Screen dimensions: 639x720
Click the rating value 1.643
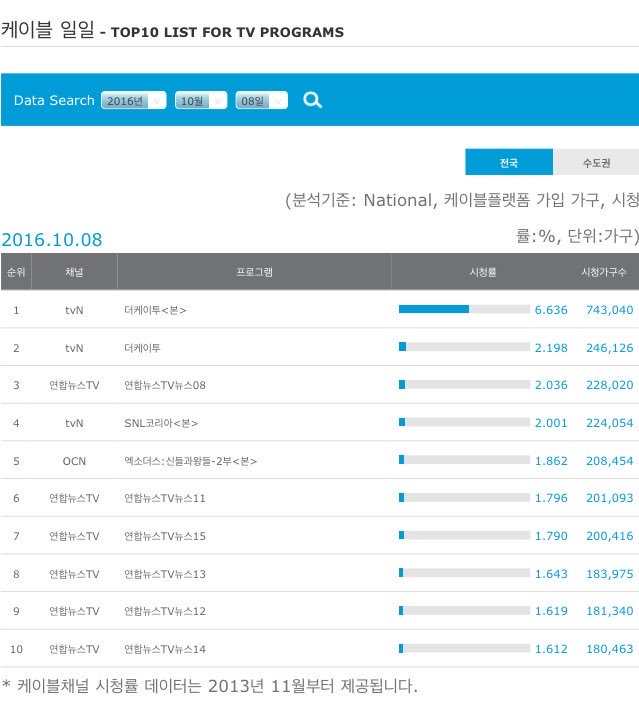pyautogui.click(x=551, y=574)
